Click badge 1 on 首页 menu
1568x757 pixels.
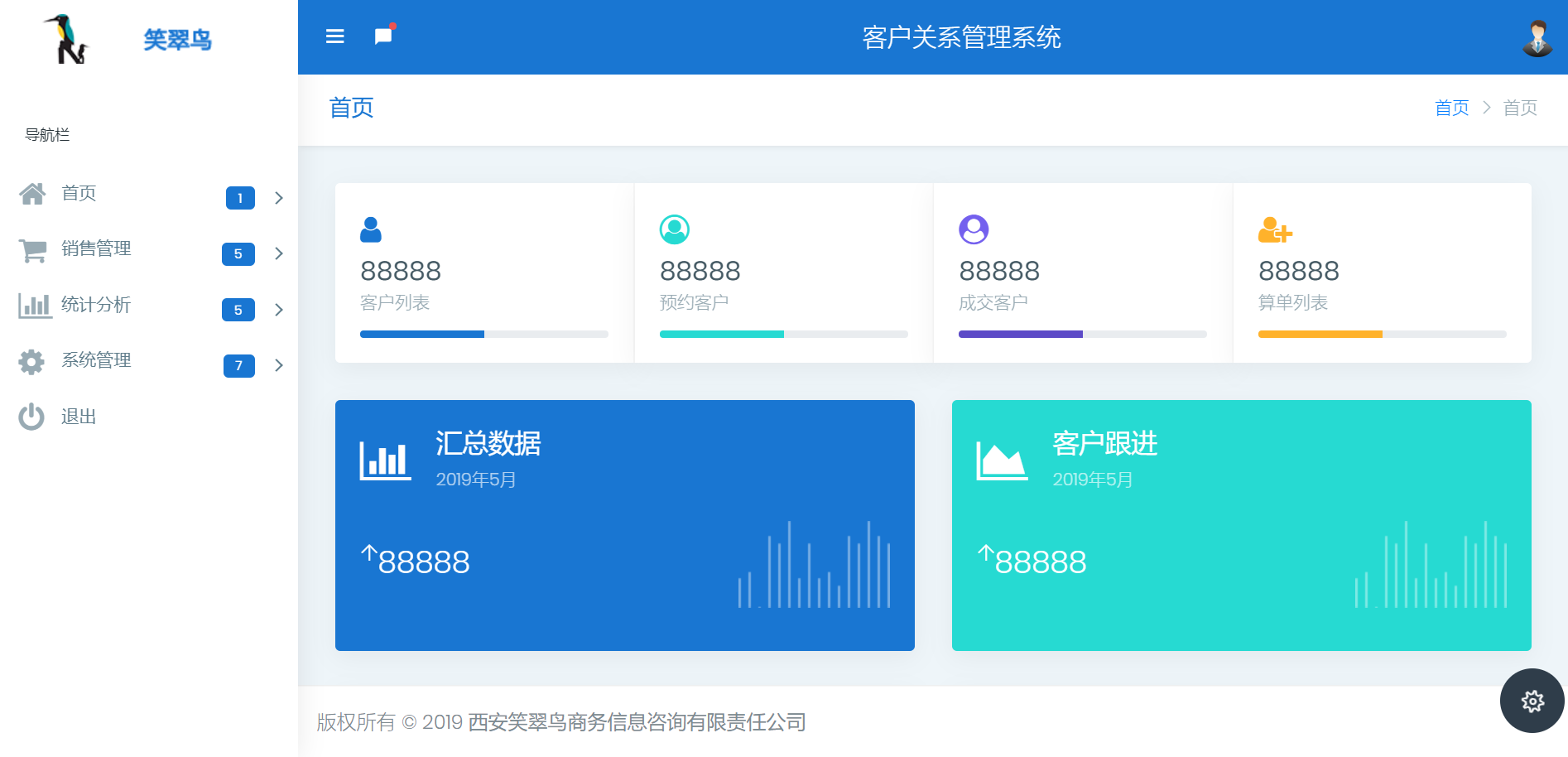pyautogui.click(x=240, y=198)
